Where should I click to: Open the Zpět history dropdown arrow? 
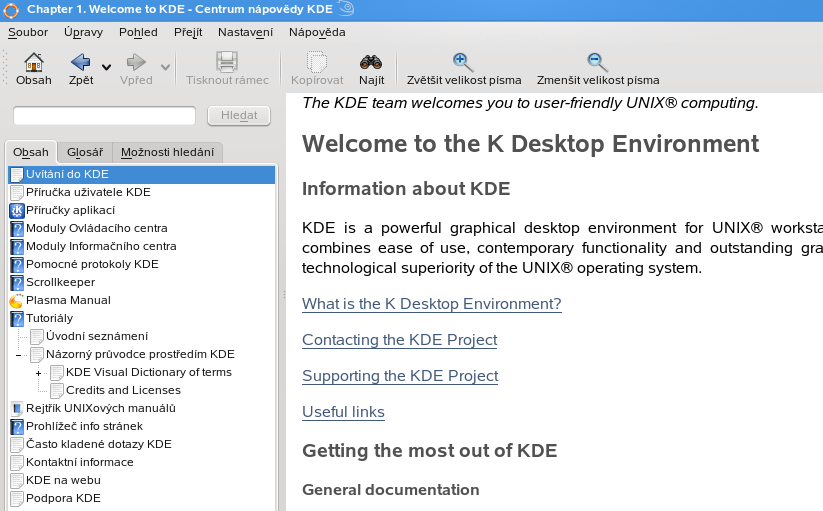tap(106, 68)
